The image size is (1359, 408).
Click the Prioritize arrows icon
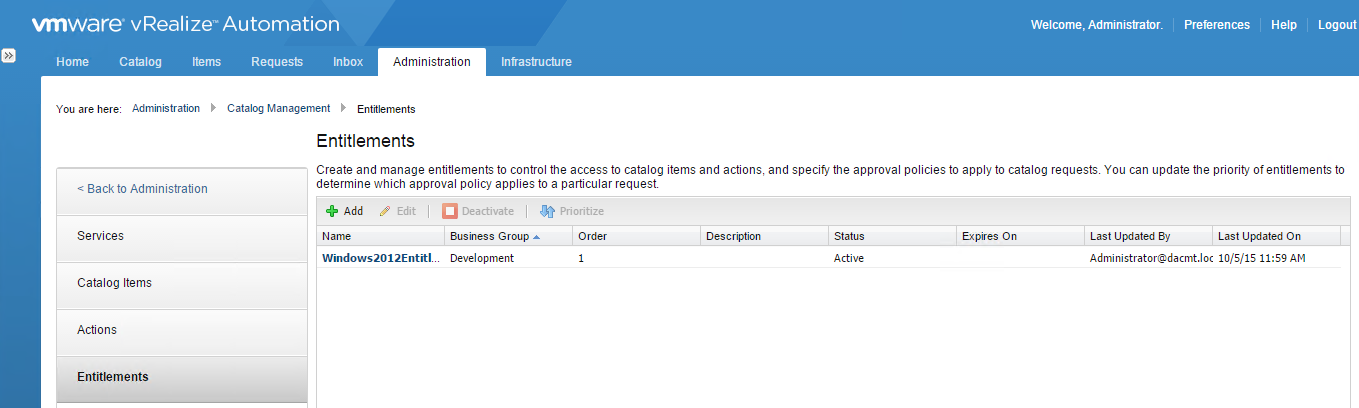[x=547, y=211]
